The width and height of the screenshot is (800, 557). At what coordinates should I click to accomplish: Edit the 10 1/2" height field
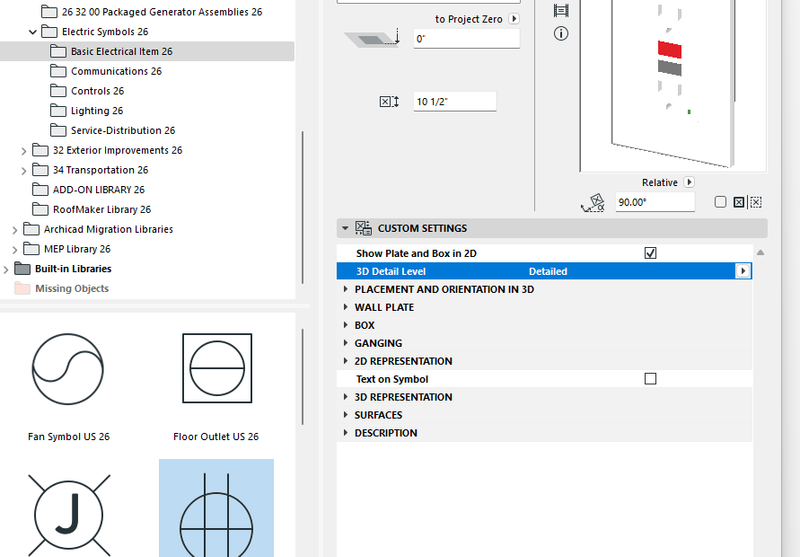point(455,102)
